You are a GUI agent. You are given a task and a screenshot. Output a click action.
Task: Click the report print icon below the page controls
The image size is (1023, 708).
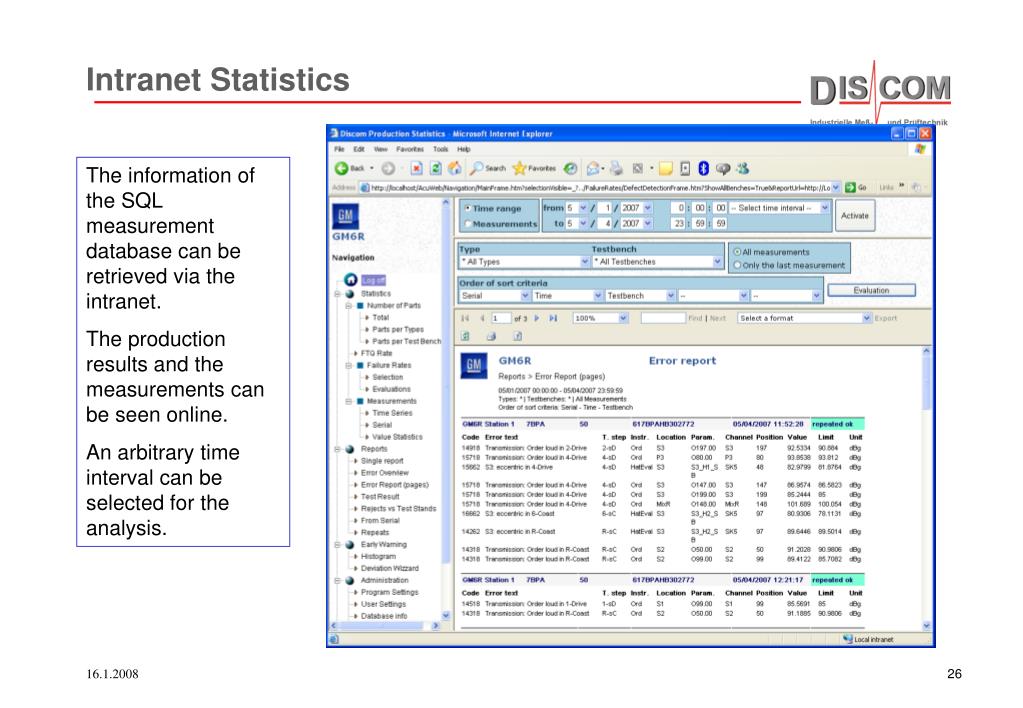click(x=491, y=337)
